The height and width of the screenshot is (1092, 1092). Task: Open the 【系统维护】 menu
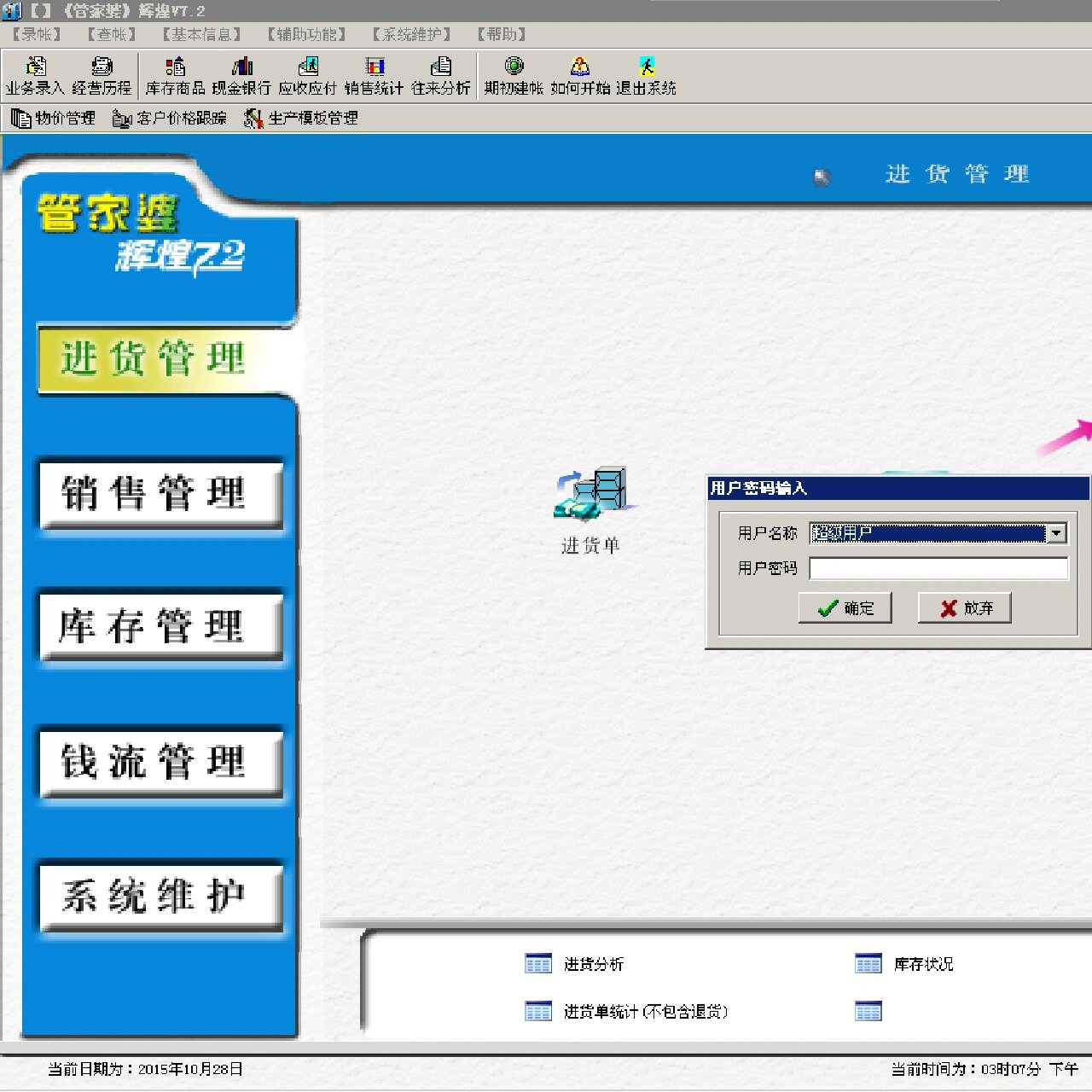(410, 34)
